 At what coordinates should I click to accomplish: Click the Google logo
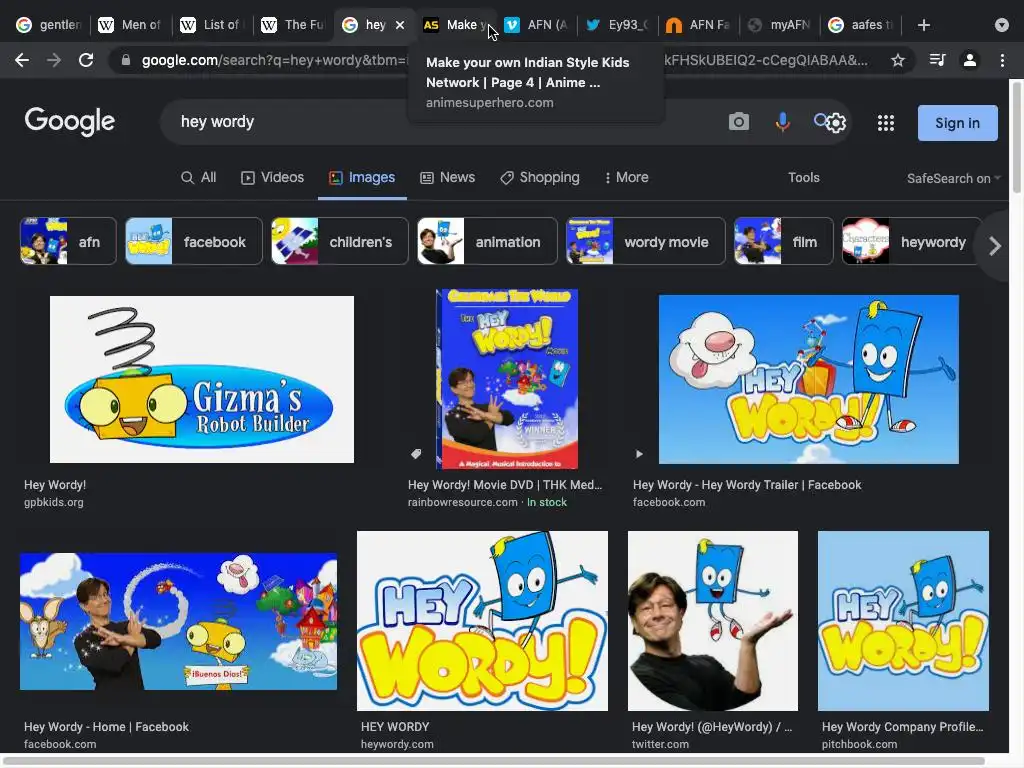coord(70,121)
